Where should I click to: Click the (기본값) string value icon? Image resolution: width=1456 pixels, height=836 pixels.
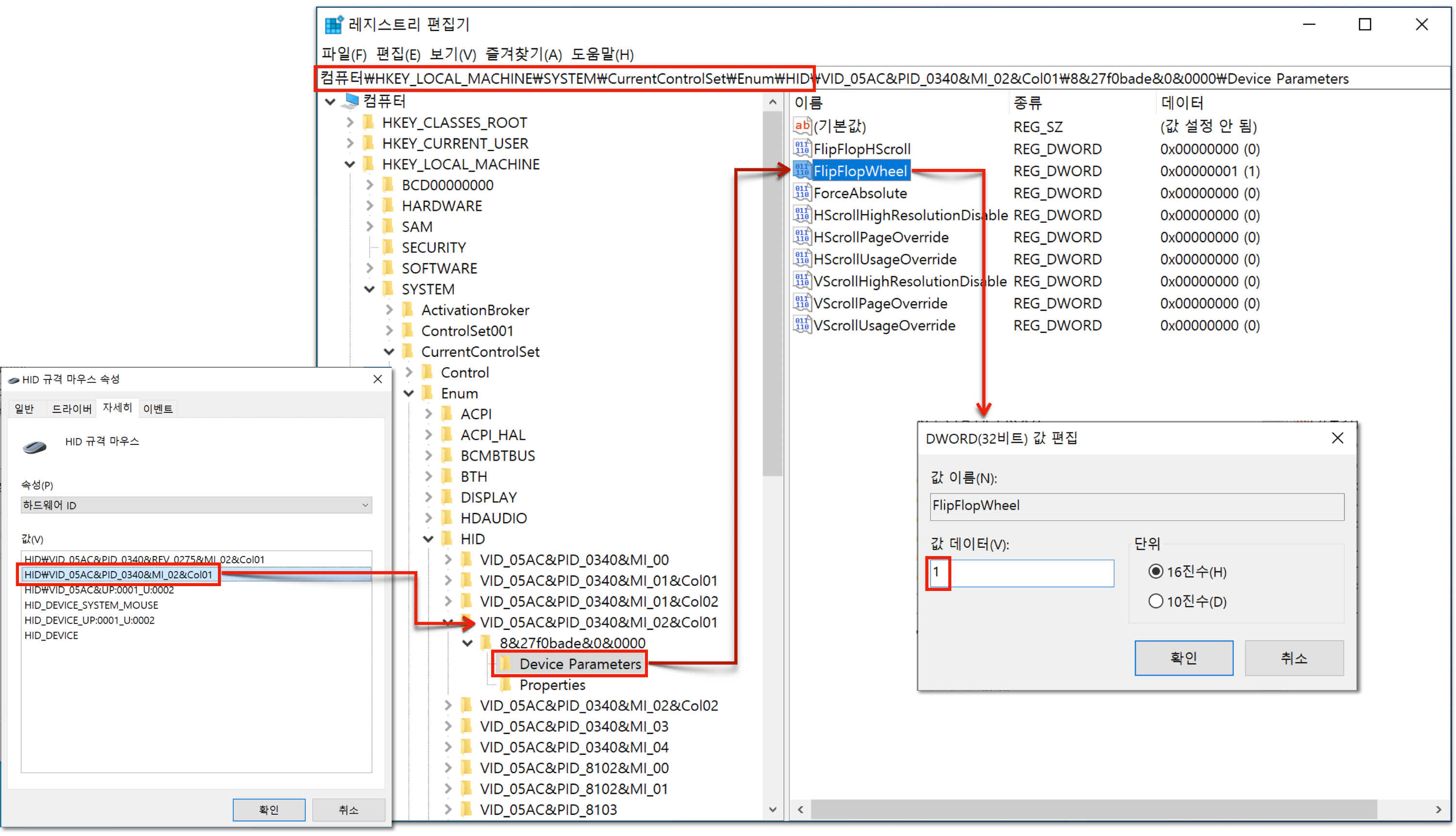tap(802, 126)
